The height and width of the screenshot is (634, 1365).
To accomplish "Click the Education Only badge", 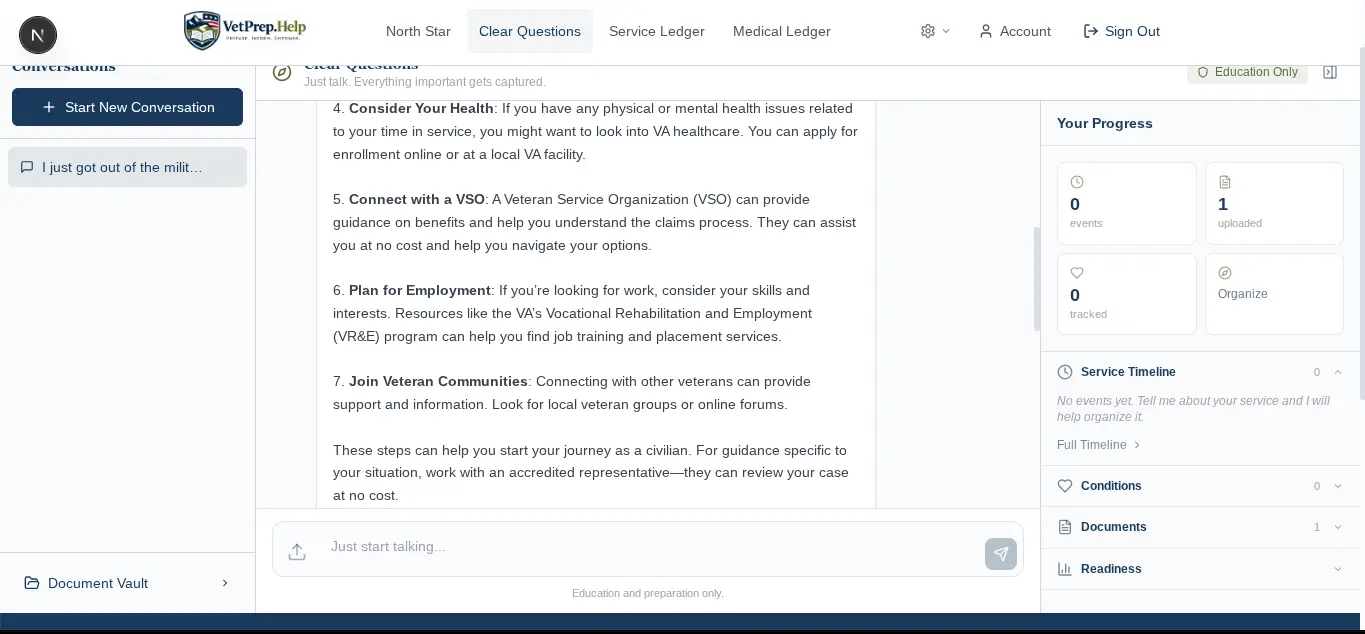I will (1247, 72).
